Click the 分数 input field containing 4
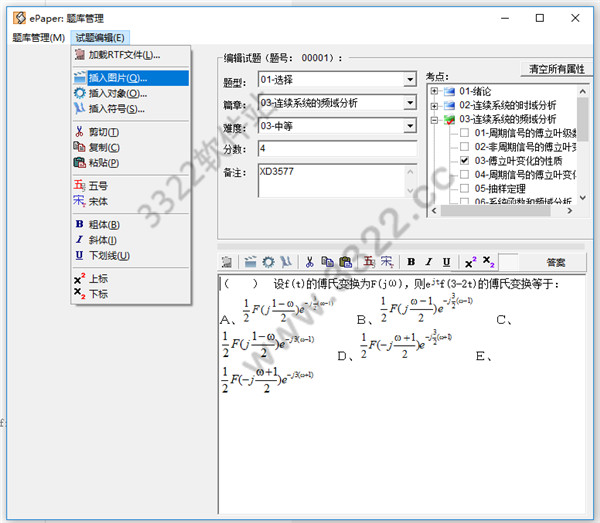This screenshot has height=523, width=600. (x=338, y=148)
